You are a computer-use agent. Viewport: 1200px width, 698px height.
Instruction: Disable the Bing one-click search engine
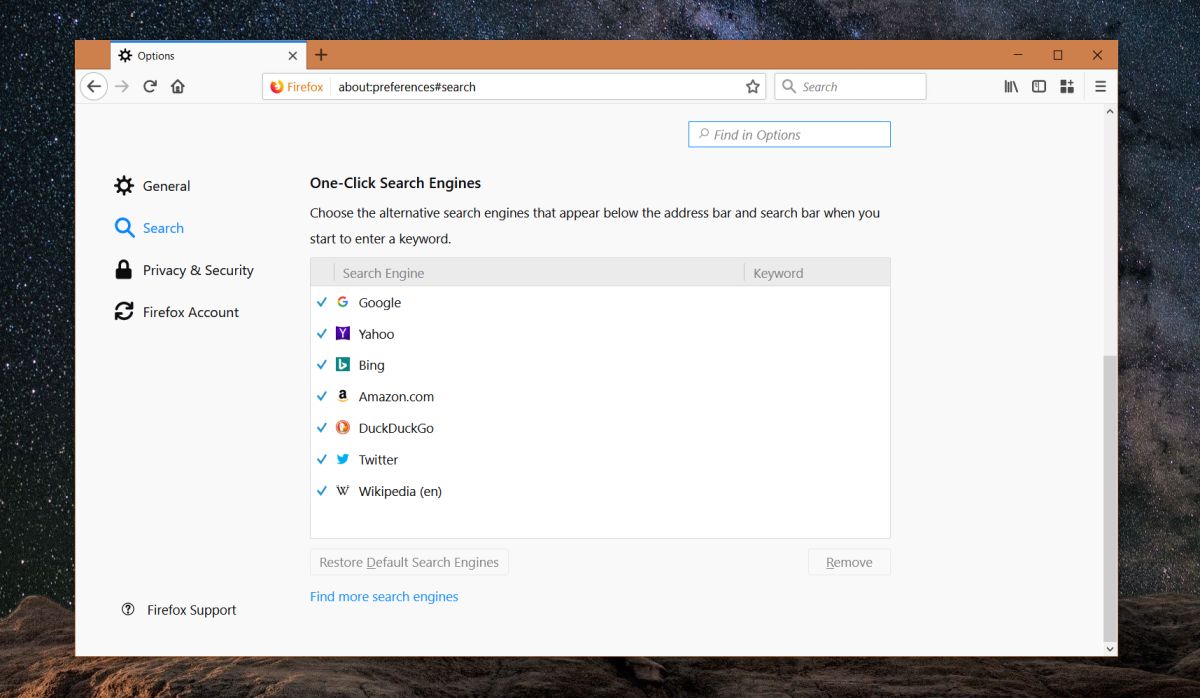[322, 365]
